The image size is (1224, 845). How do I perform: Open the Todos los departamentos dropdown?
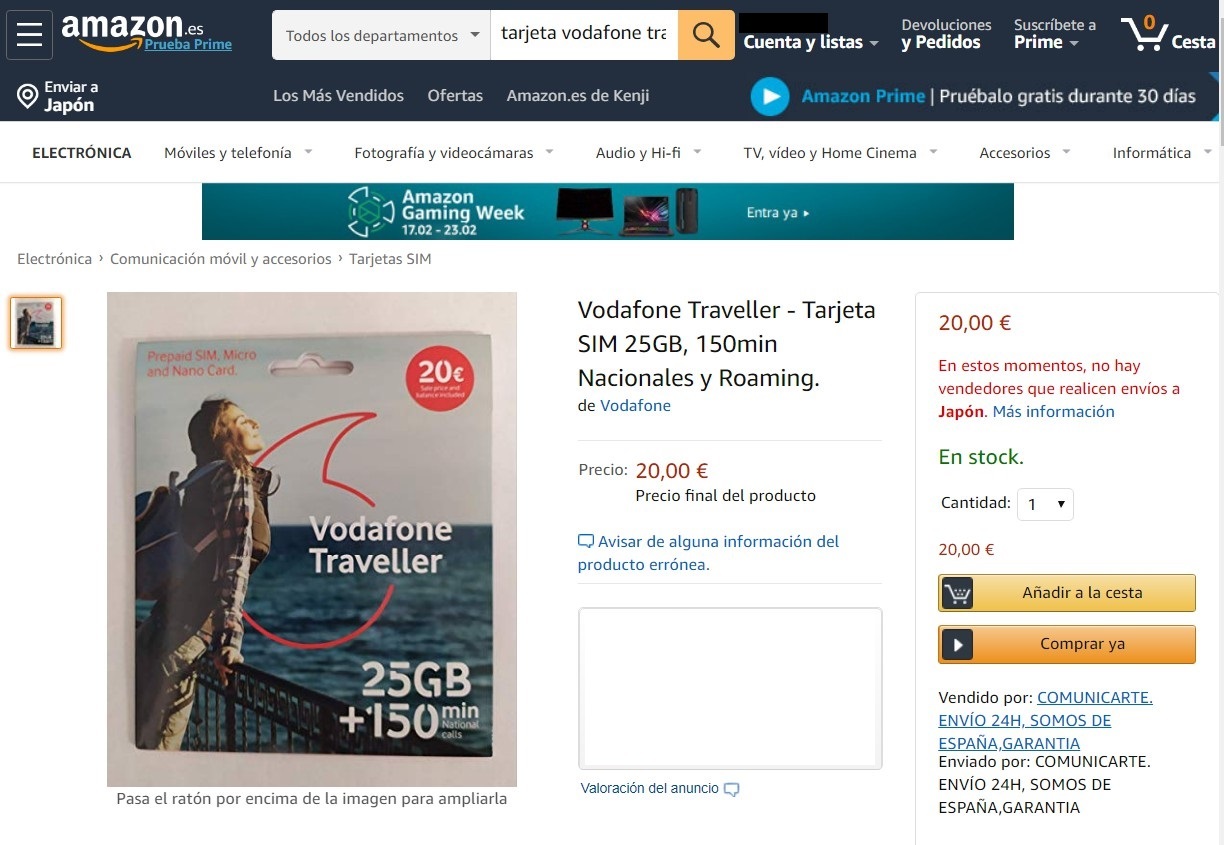click(x=381, y=35)
